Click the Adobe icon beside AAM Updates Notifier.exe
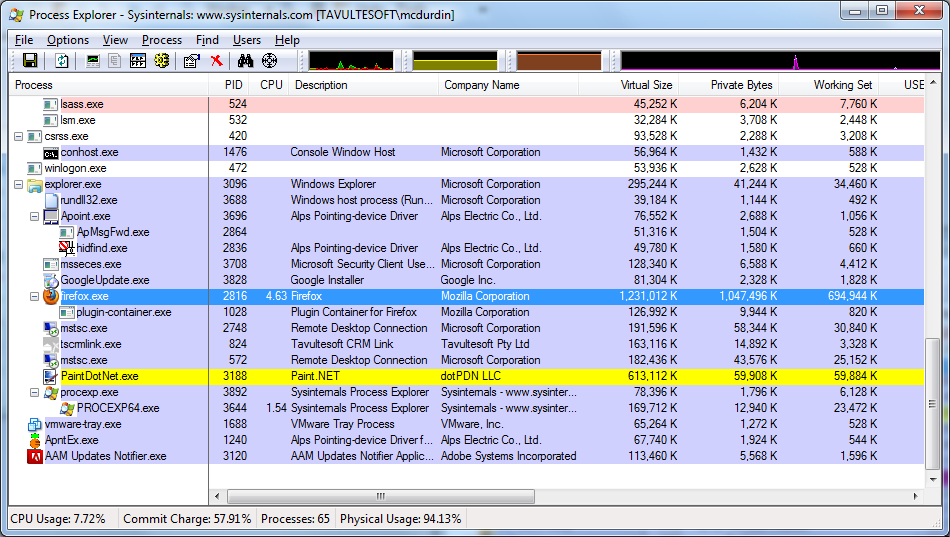 point(35,456)
